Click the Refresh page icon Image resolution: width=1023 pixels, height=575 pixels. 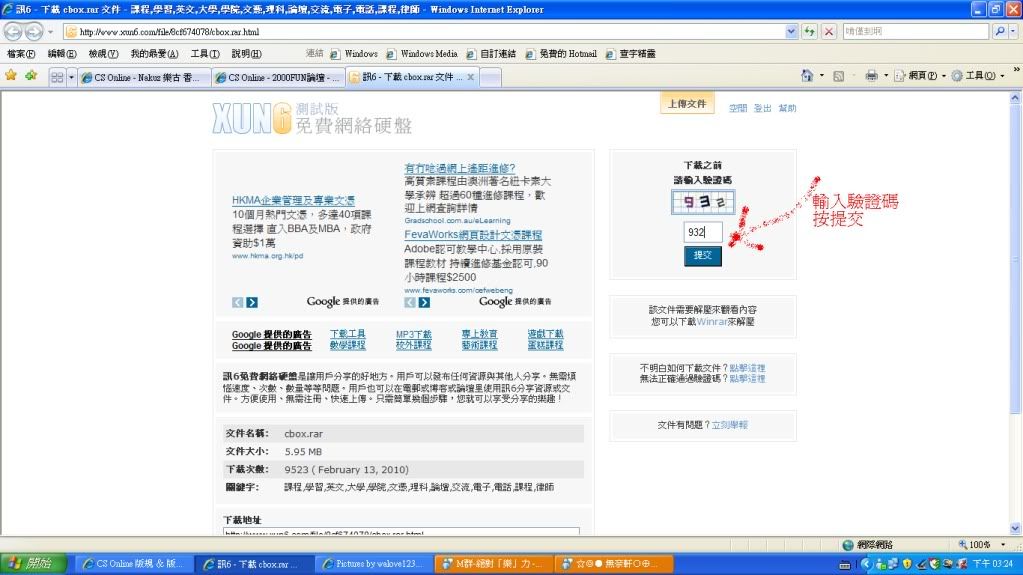[x=810, y=31]
